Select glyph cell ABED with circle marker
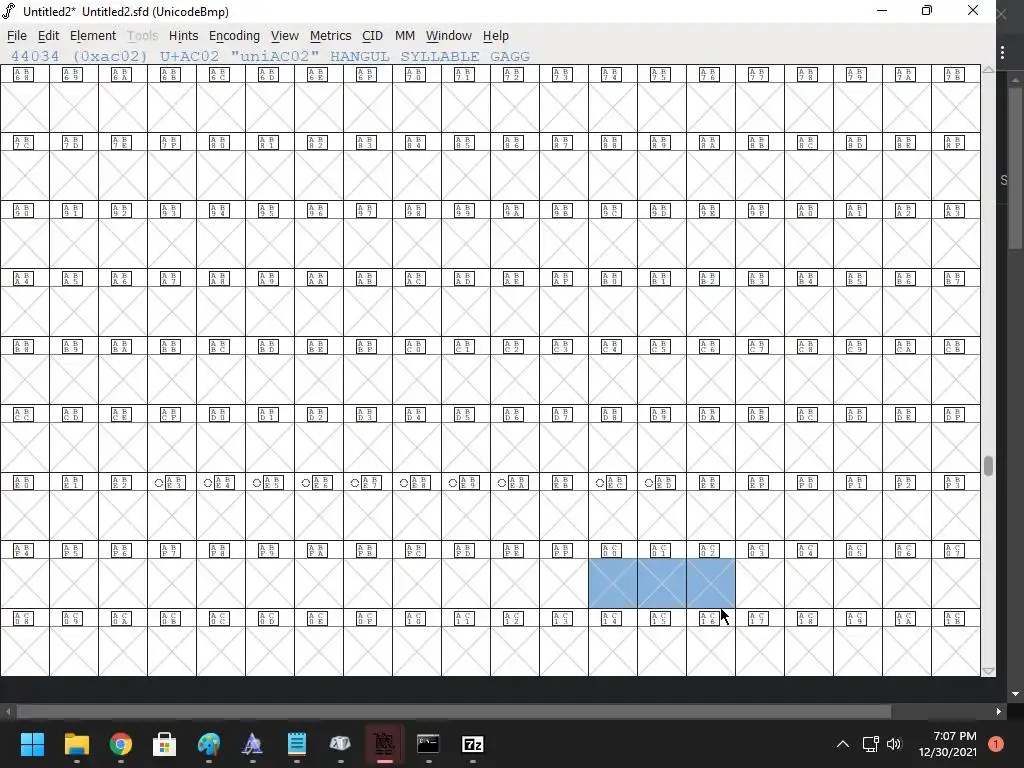Viewport: 1024px width, 768px height. (662, 515)
